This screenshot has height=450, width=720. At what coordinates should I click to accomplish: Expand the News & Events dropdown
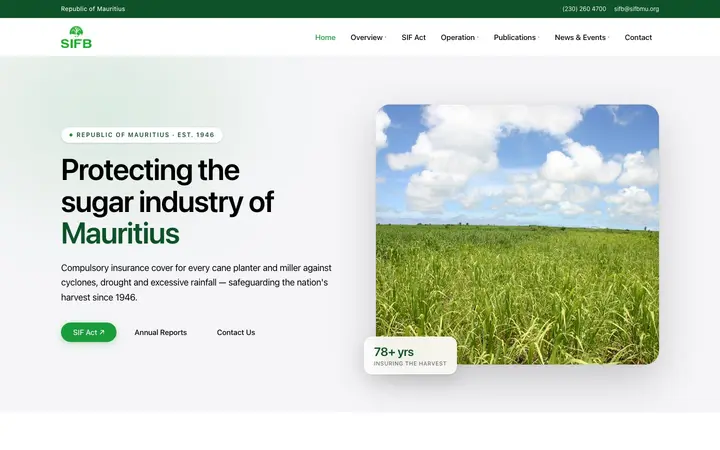coord(582,38)
